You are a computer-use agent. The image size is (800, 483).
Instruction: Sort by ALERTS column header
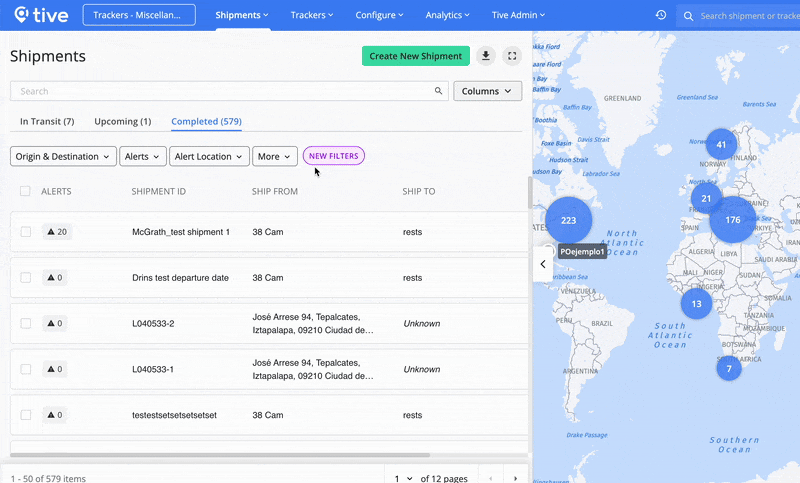56,191
